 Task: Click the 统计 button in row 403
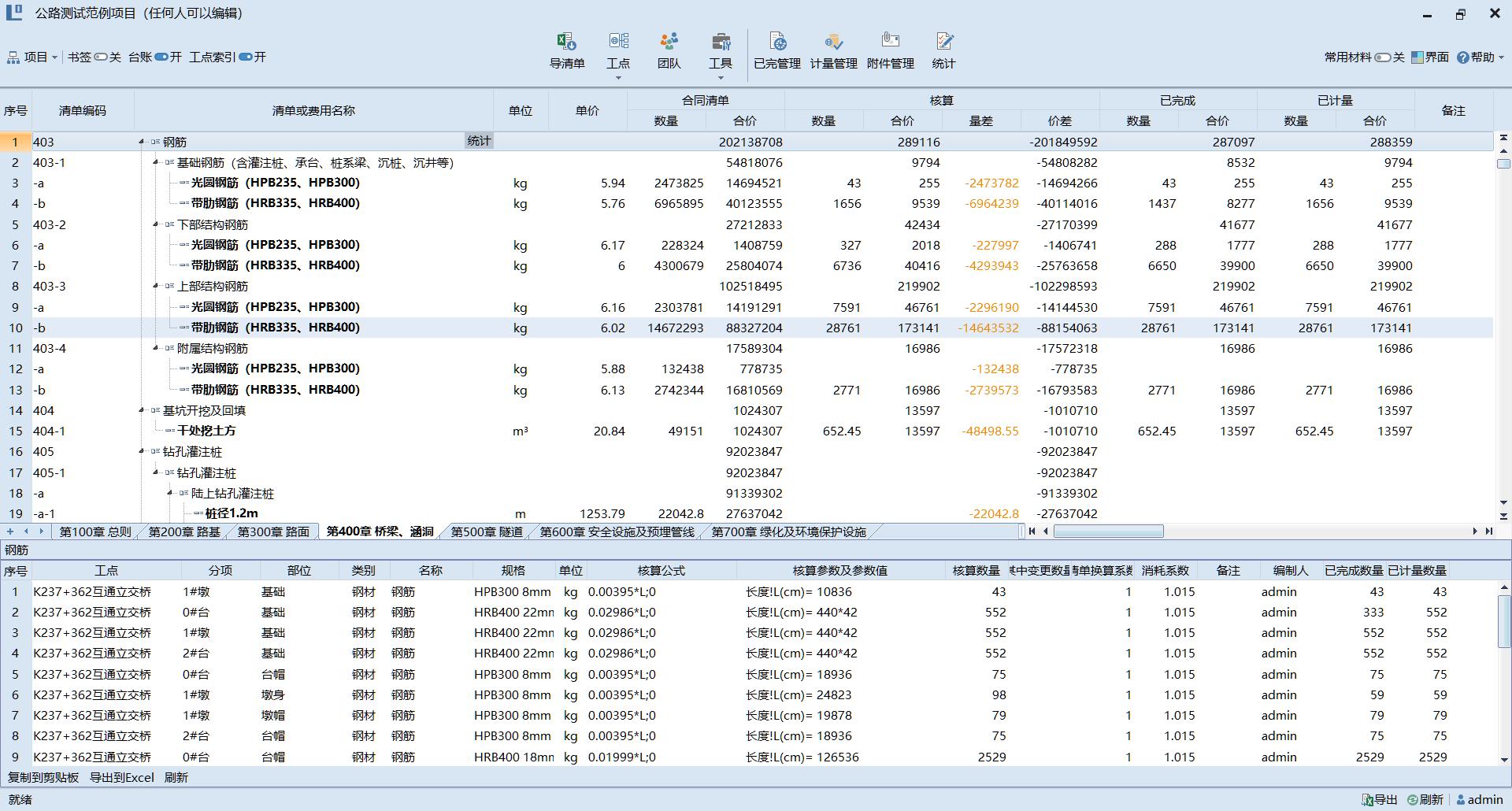pos(479,141)
